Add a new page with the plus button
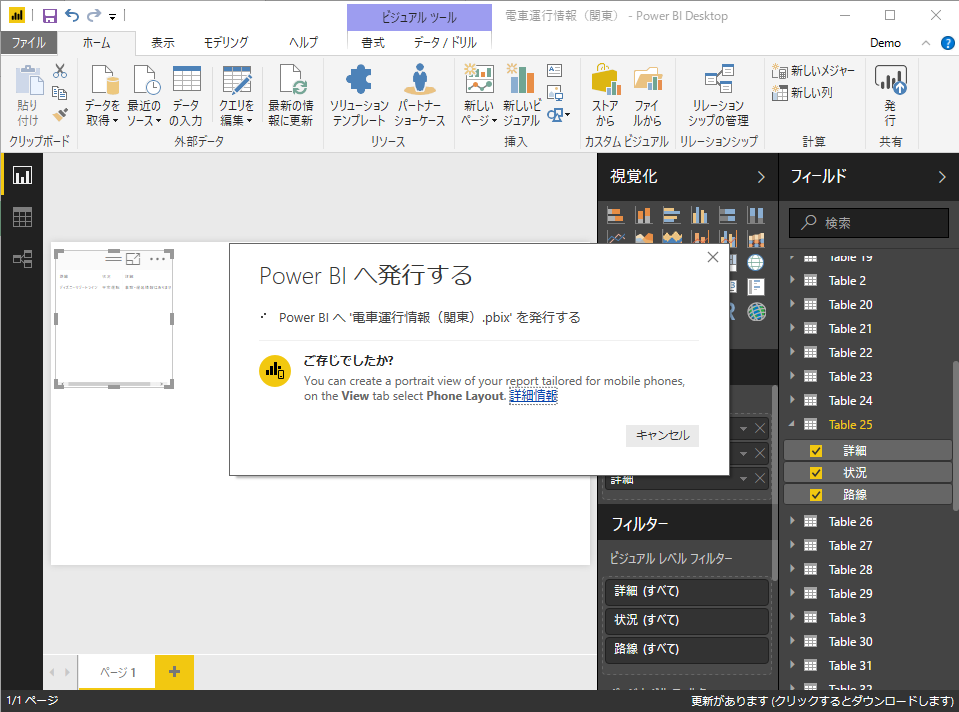The image size is (959, 712). [174, 672]
